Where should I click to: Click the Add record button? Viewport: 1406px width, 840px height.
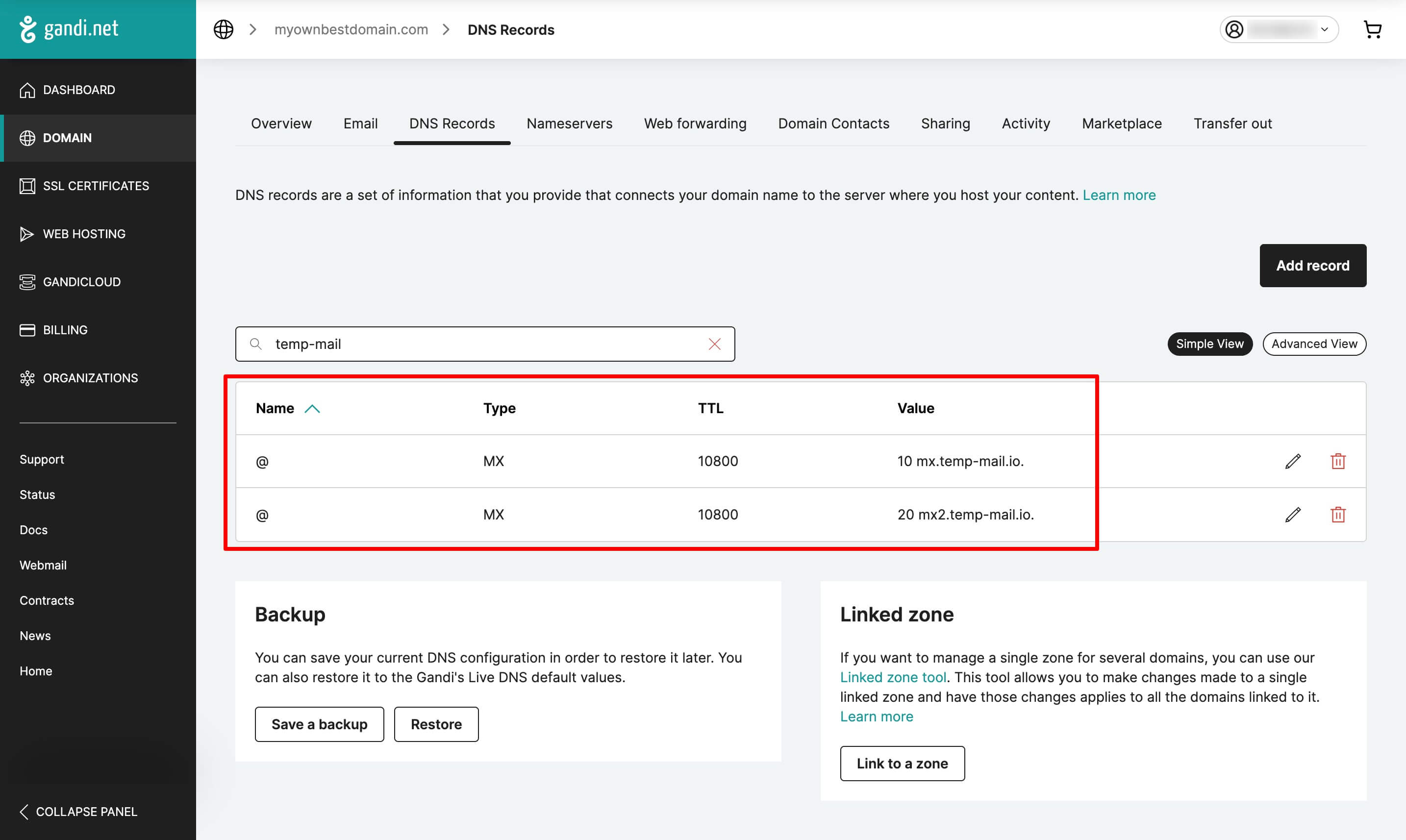(1312, 266)
